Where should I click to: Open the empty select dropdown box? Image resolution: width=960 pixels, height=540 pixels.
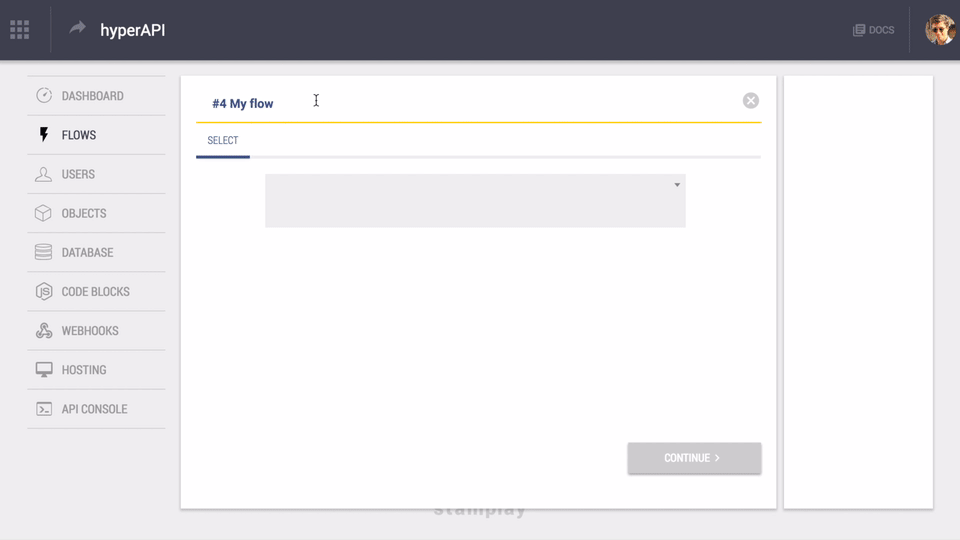(x=475, y=201)
